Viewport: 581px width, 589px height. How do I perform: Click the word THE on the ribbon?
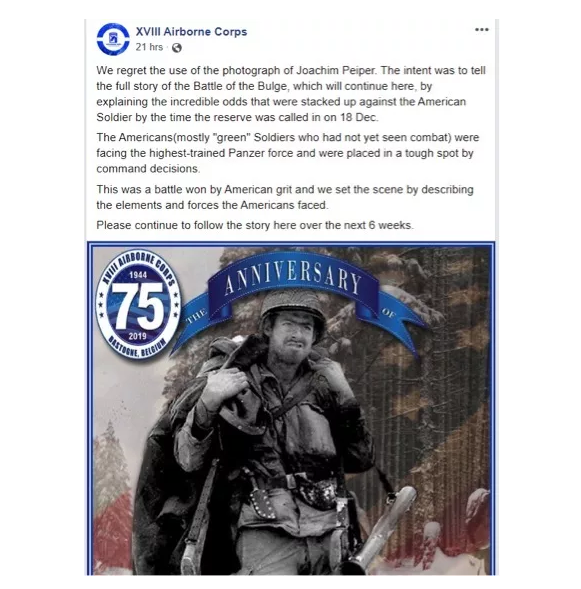(x=196, y=316)
